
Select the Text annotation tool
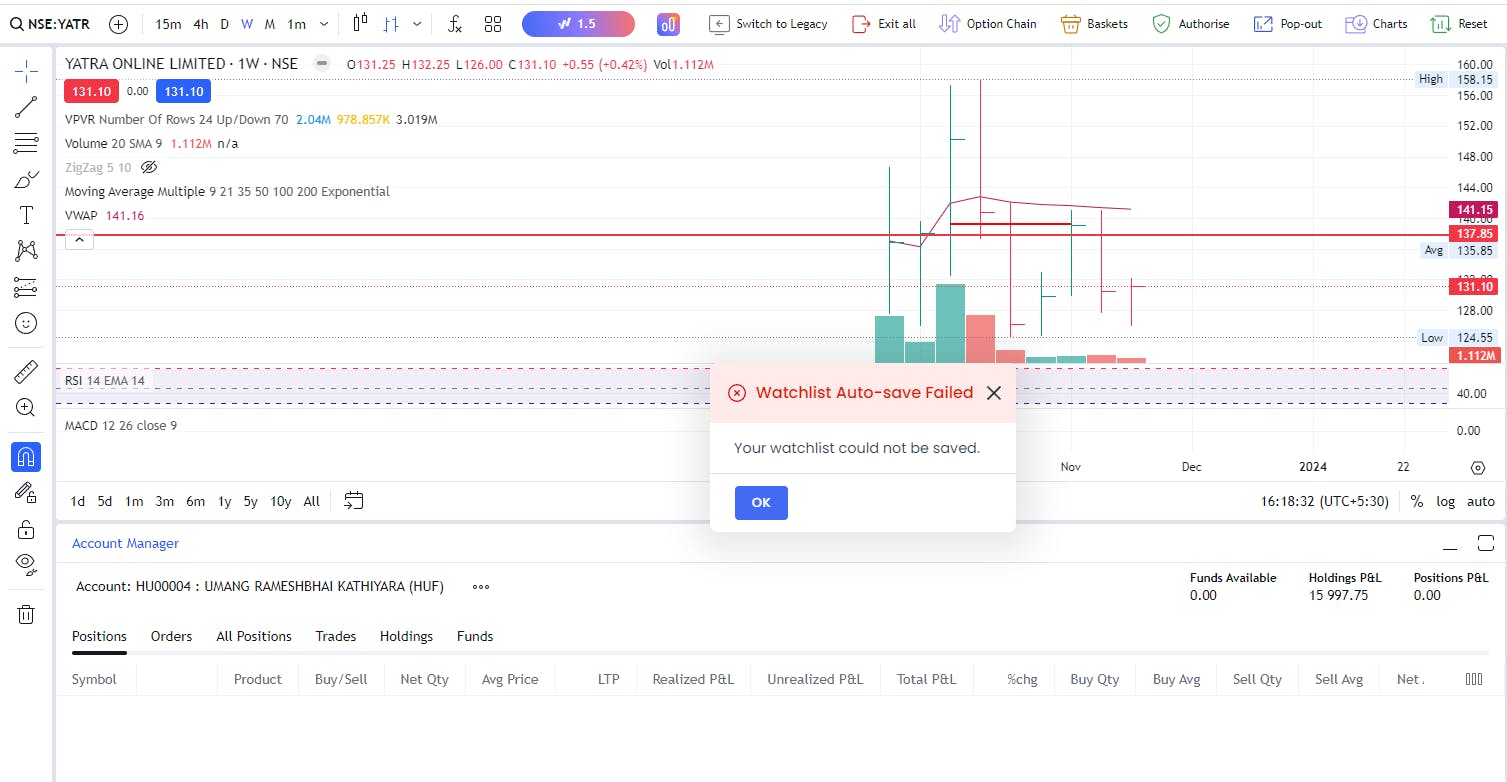pos(27,215)
